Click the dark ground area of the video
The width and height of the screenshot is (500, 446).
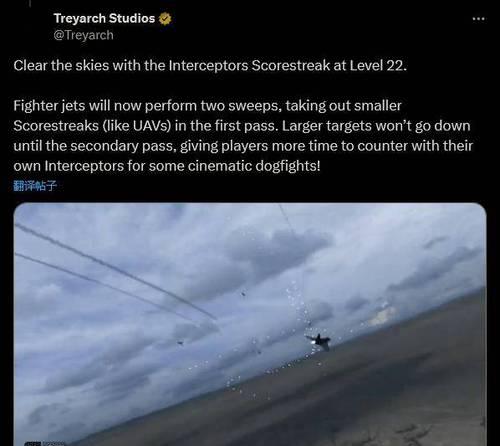point(367,400)
